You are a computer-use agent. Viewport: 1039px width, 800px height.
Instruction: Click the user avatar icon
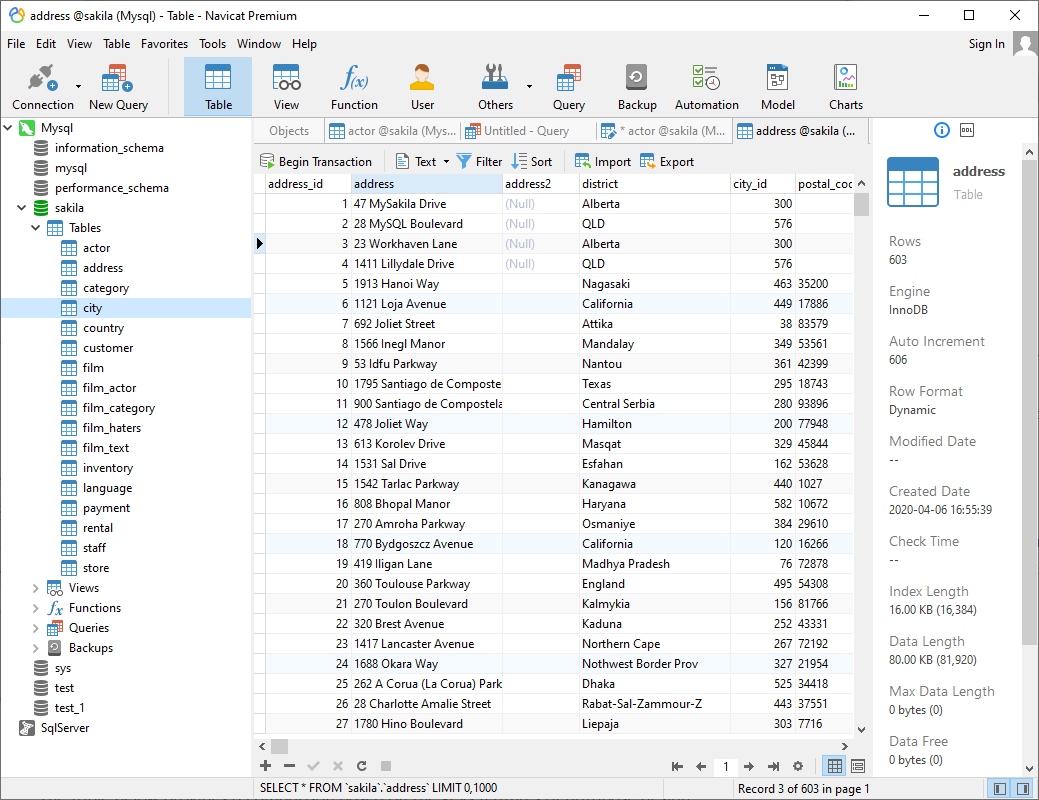pyautogui.click(x=1025, y=45)
